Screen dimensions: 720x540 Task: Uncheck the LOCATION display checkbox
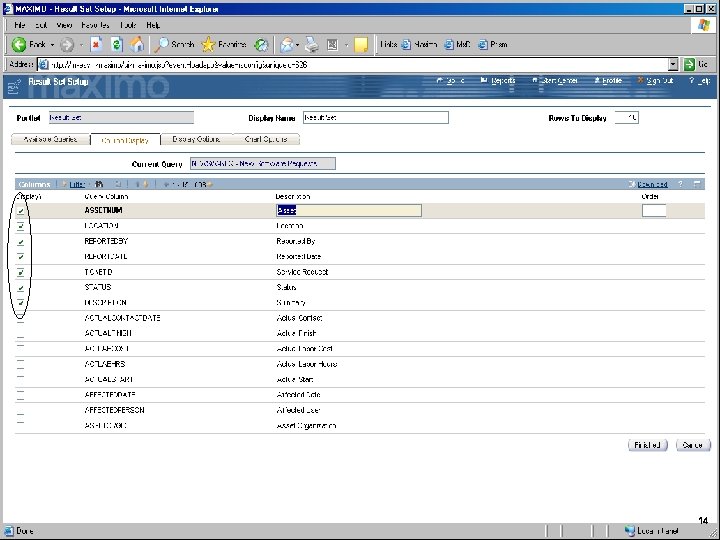(21, 226)
